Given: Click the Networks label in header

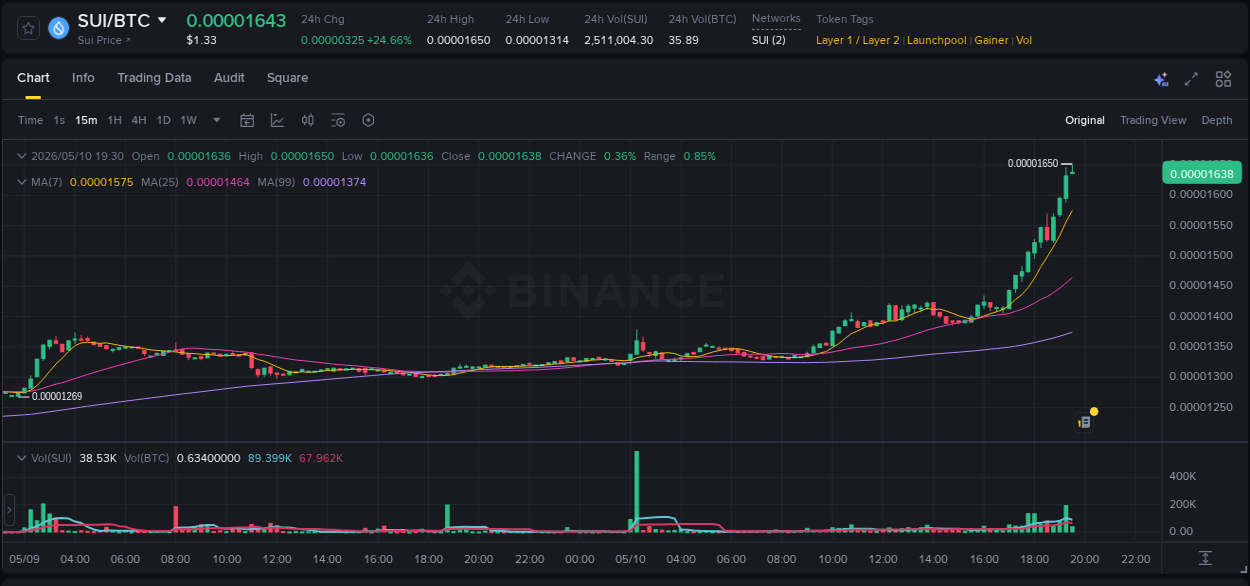Looking at the screenshot, I should click(x=776, y=19).
